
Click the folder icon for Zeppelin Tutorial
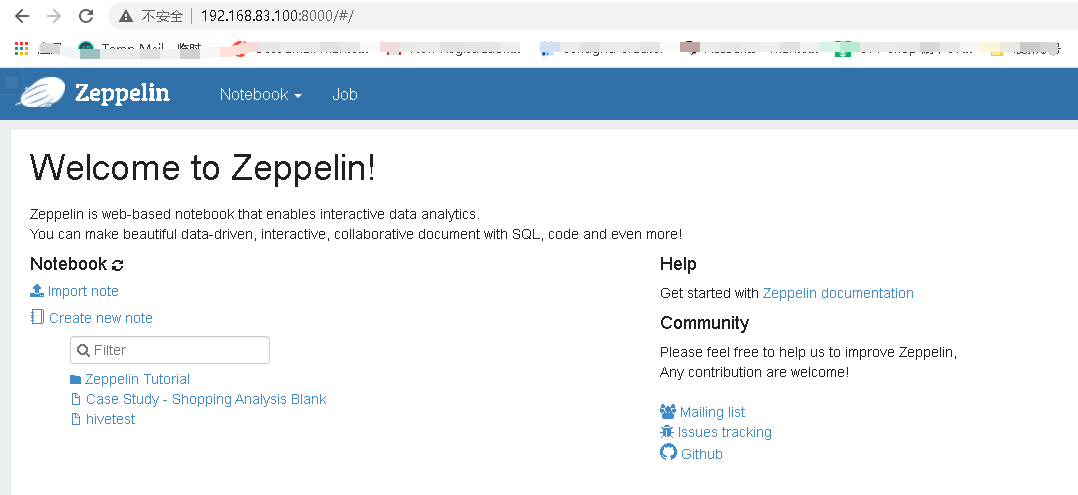(76, 380)
